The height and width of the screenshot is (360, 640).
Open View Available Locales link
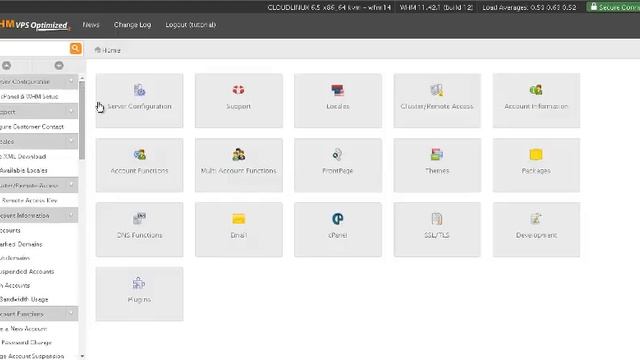coord(24,170)
